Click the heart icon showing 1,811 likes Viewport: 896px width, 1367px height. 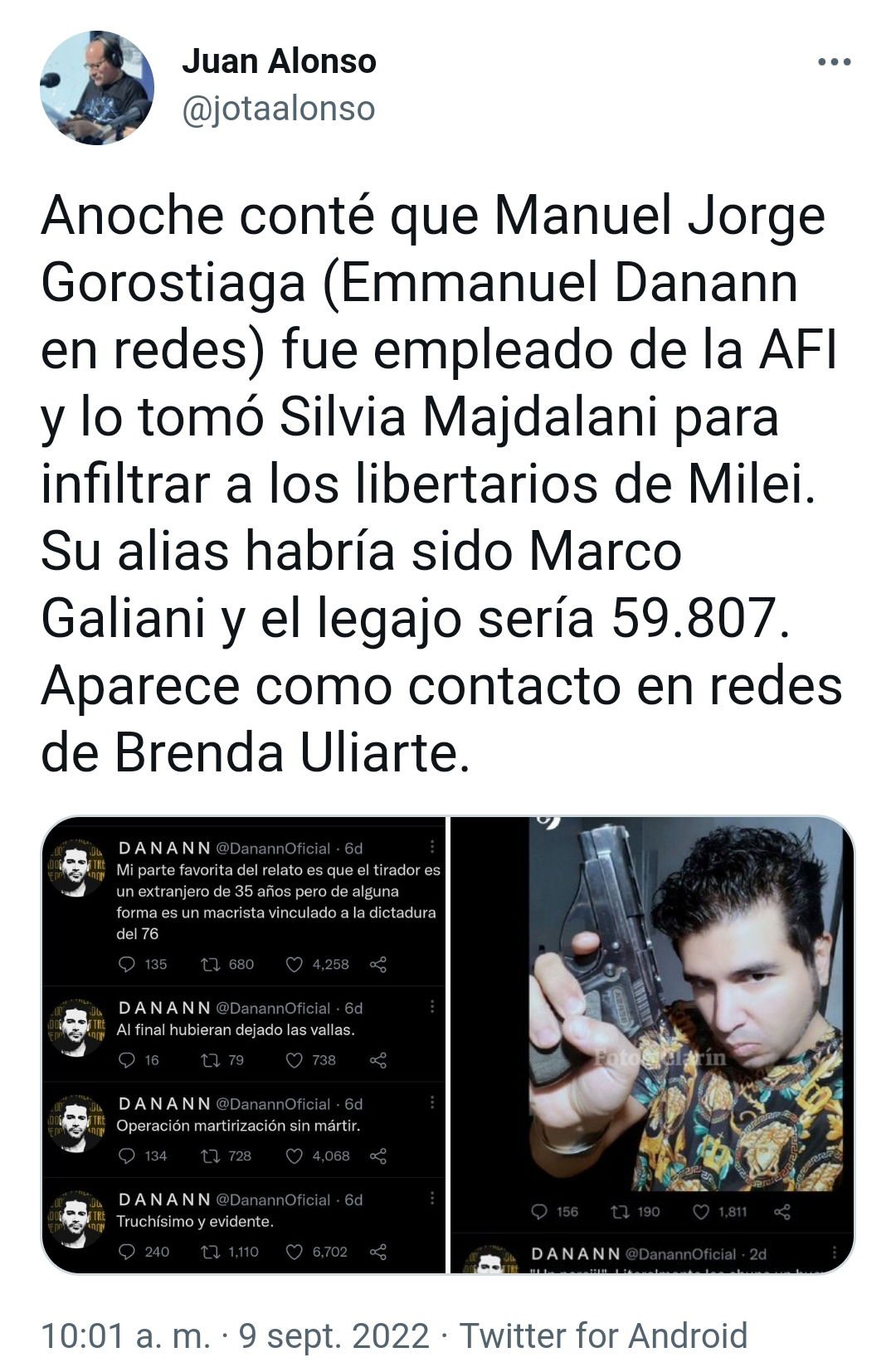coord(701,1212)
